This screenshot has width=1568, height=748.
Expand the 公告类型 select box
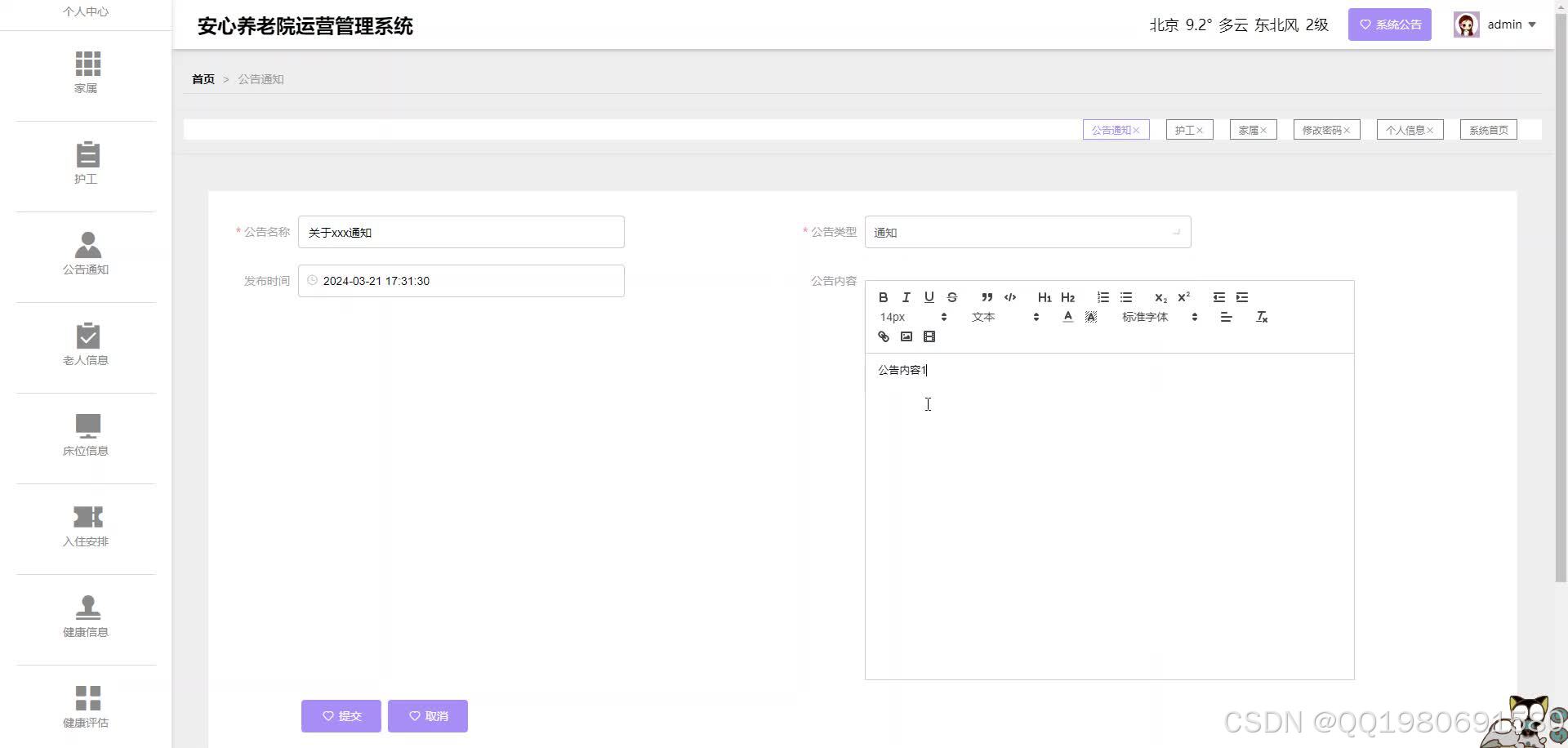tap(1027, 232)
